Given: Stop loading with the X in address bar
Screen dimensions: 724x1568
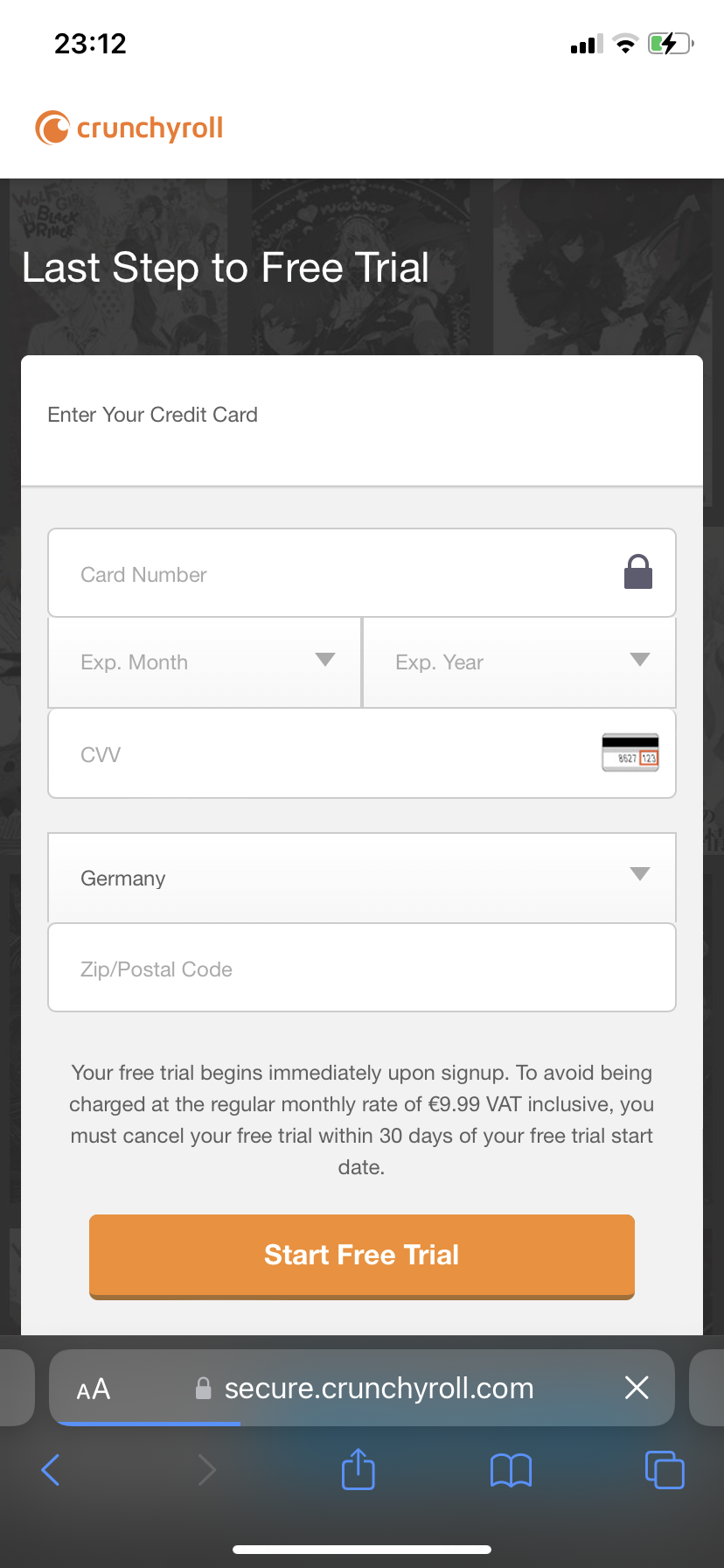Looking at the screenshot, I should (637, 1387).
